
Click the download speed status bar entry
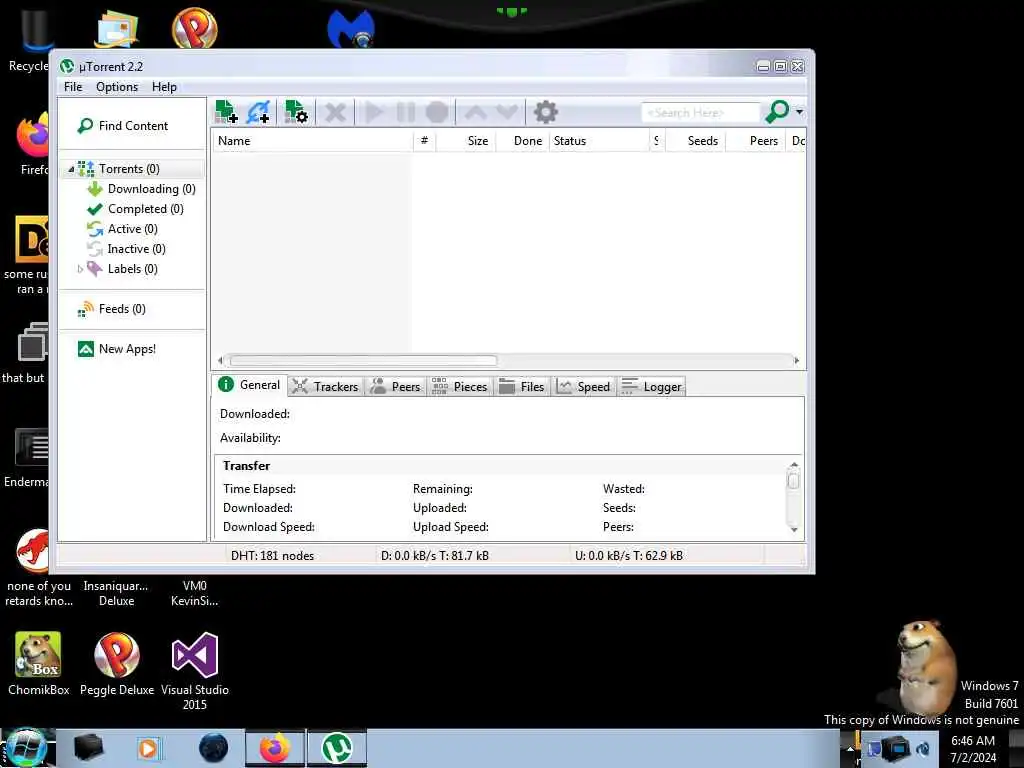coord(435,556)
